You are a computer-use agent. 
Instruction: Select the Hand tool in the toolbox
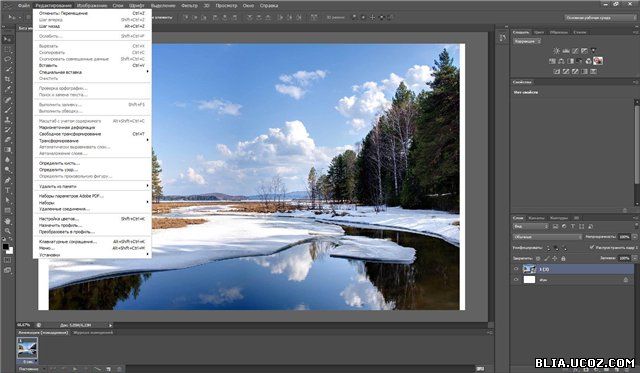tap(8, 221)
